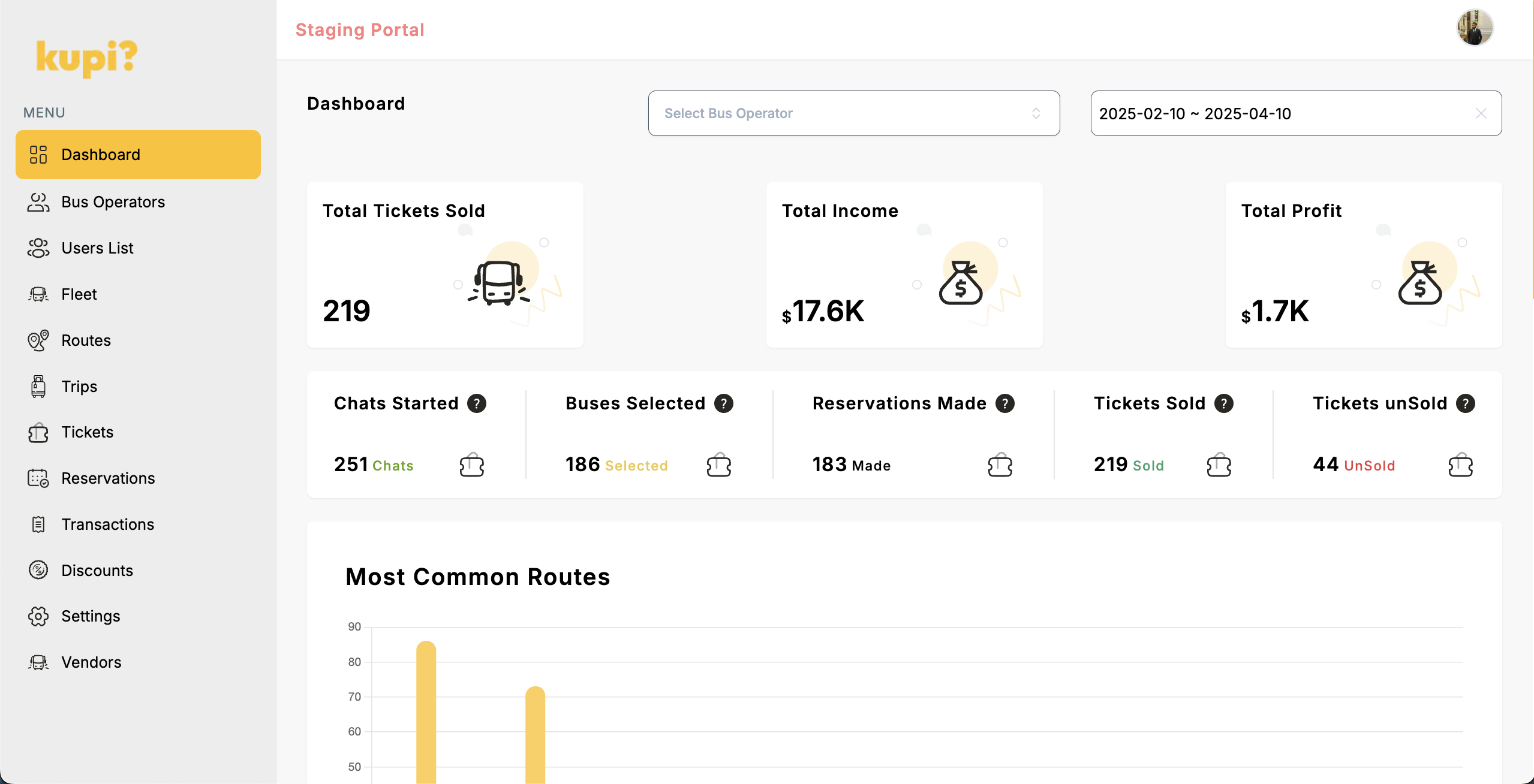1534x784 pixels.
Task: Open the Transactions section
Action: pyautogui.click(x=107, y=524)
